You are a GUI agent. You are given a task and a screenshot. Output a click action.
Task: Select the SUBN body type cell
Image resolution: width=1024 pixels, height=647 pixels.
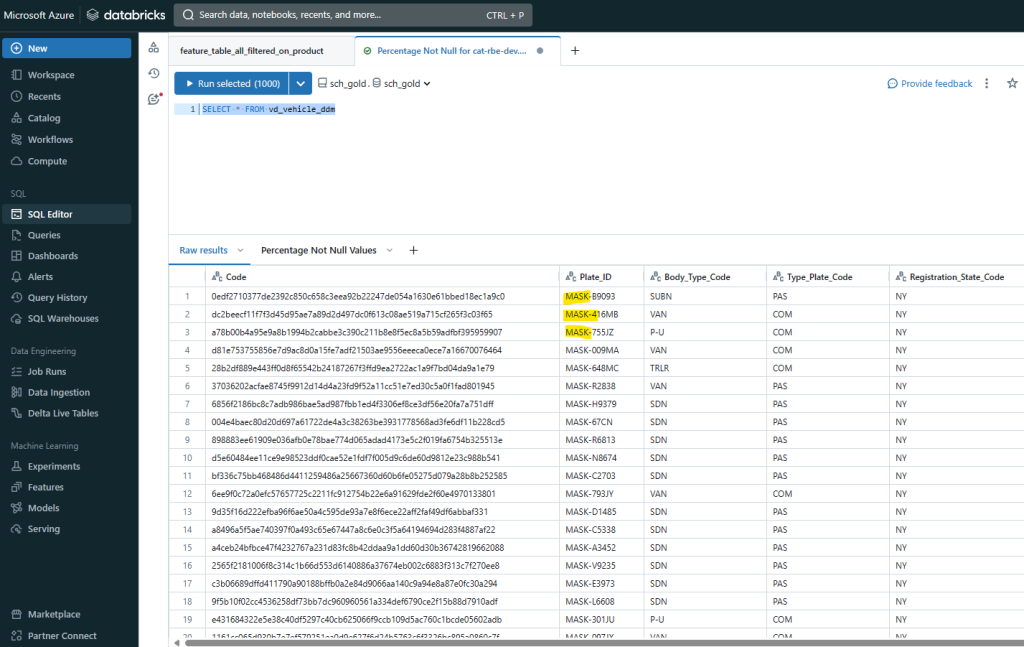[x=705, y=296]
